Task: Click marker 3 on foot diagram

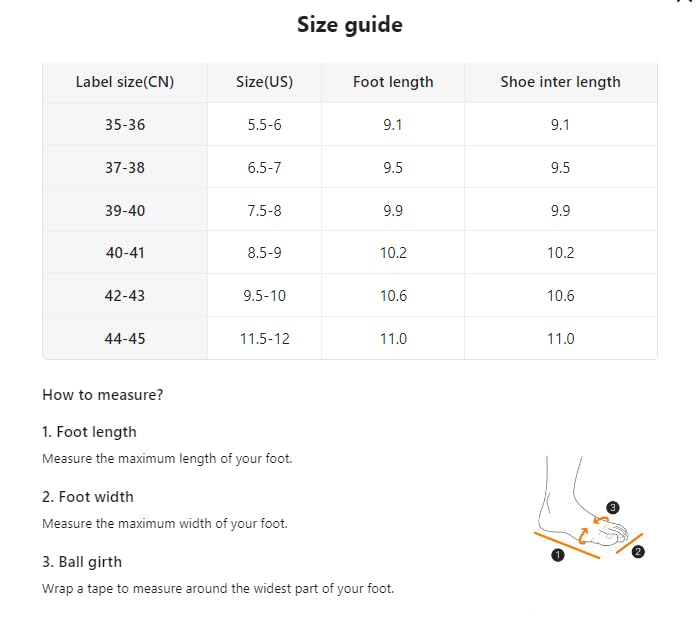Action: [613, 508]
